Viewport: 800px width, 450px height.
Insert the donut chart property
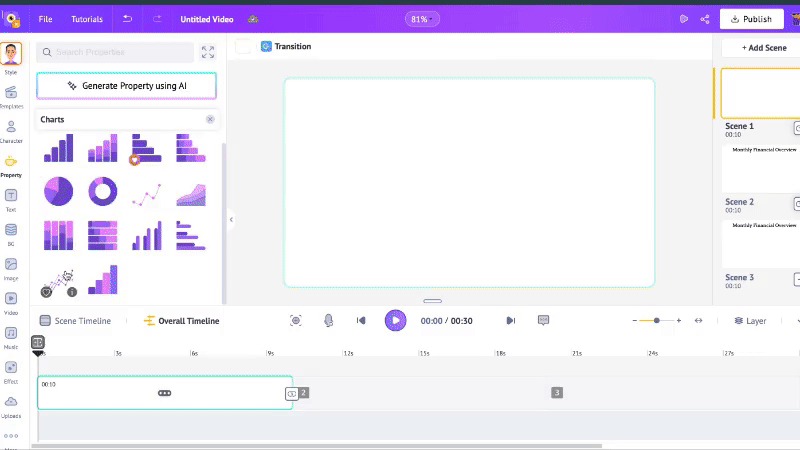point(103,191)
